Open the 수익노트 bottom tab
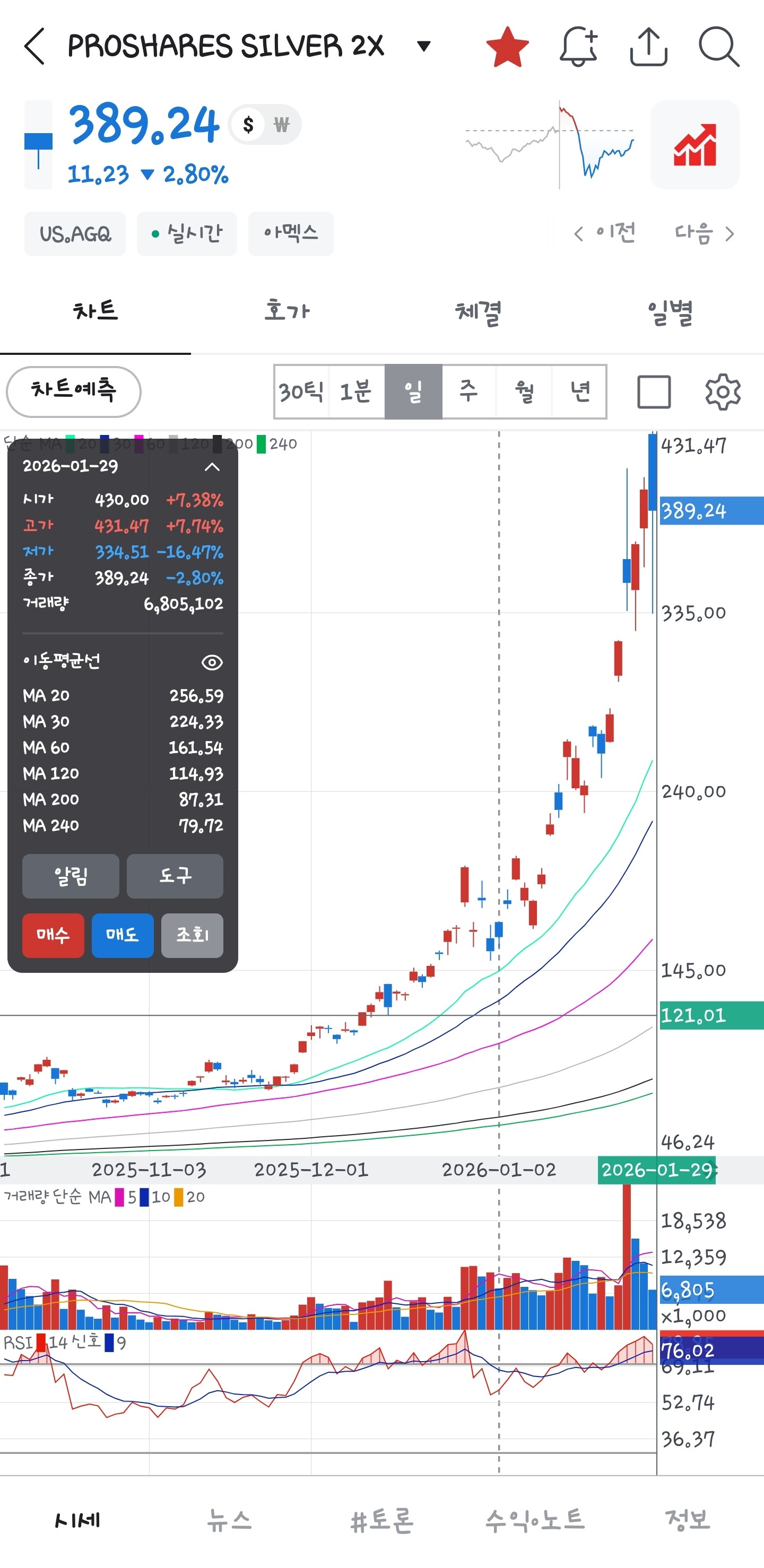 click(535, 1520)
